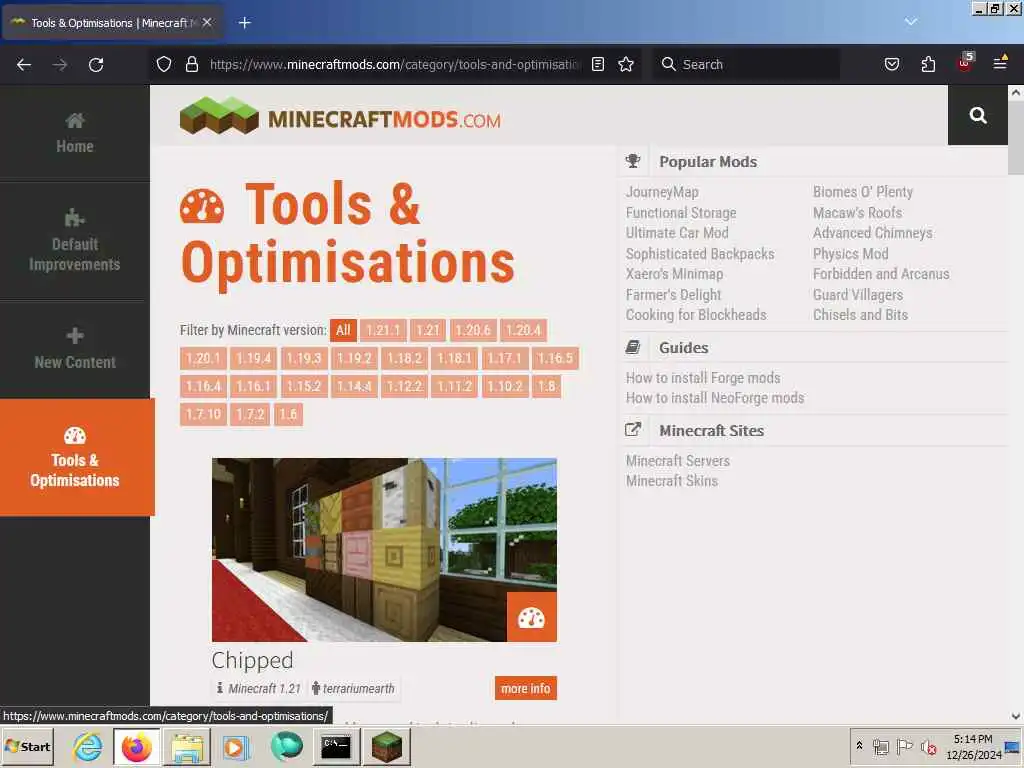Screen dimensions: 1024x768
Task: Filter by Minecraft version 1.21.1
Action: coord(383,330)
